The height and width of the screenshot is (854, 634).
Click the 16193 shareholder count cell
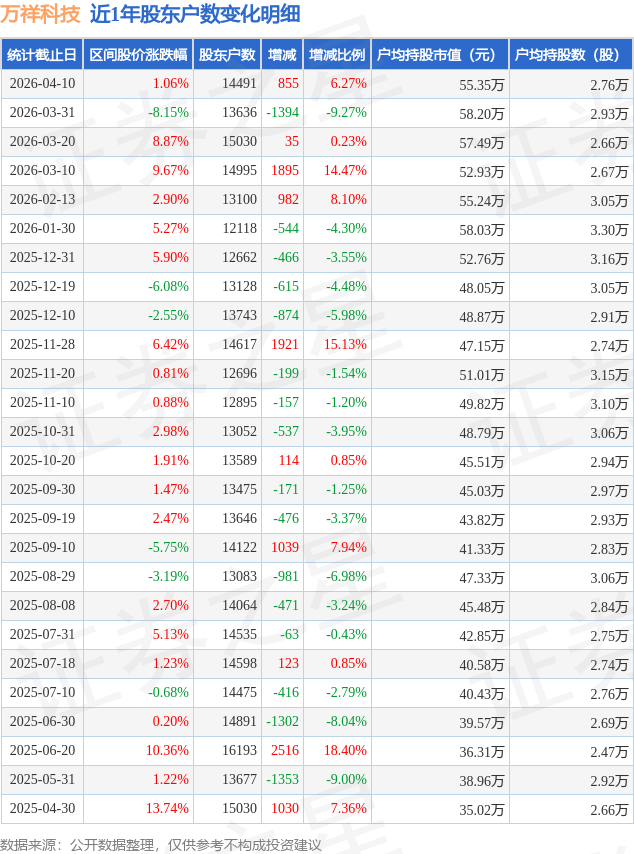(239, 751)
